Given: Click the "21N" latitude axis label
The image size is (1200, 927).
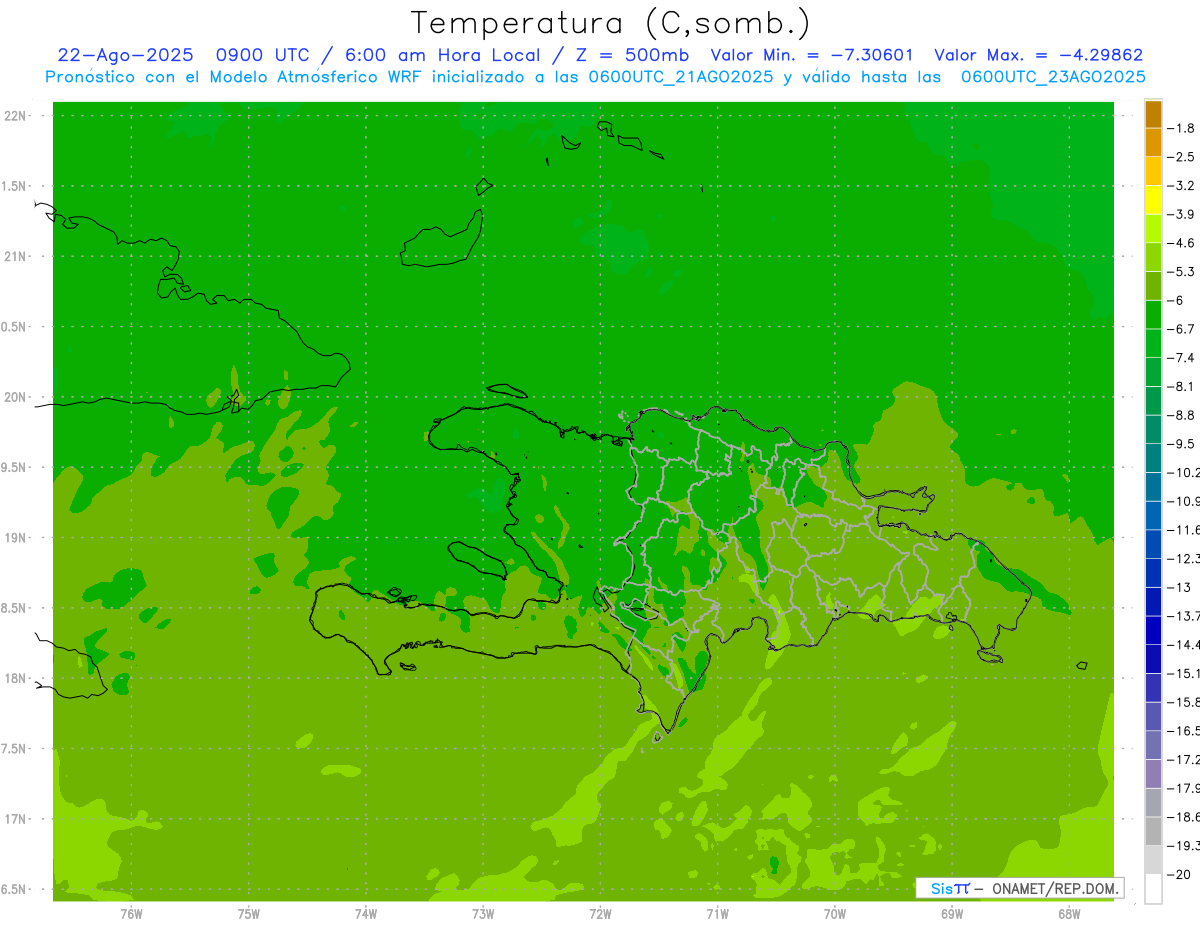Looking at the screenshot, I should [x=16, y=257].
